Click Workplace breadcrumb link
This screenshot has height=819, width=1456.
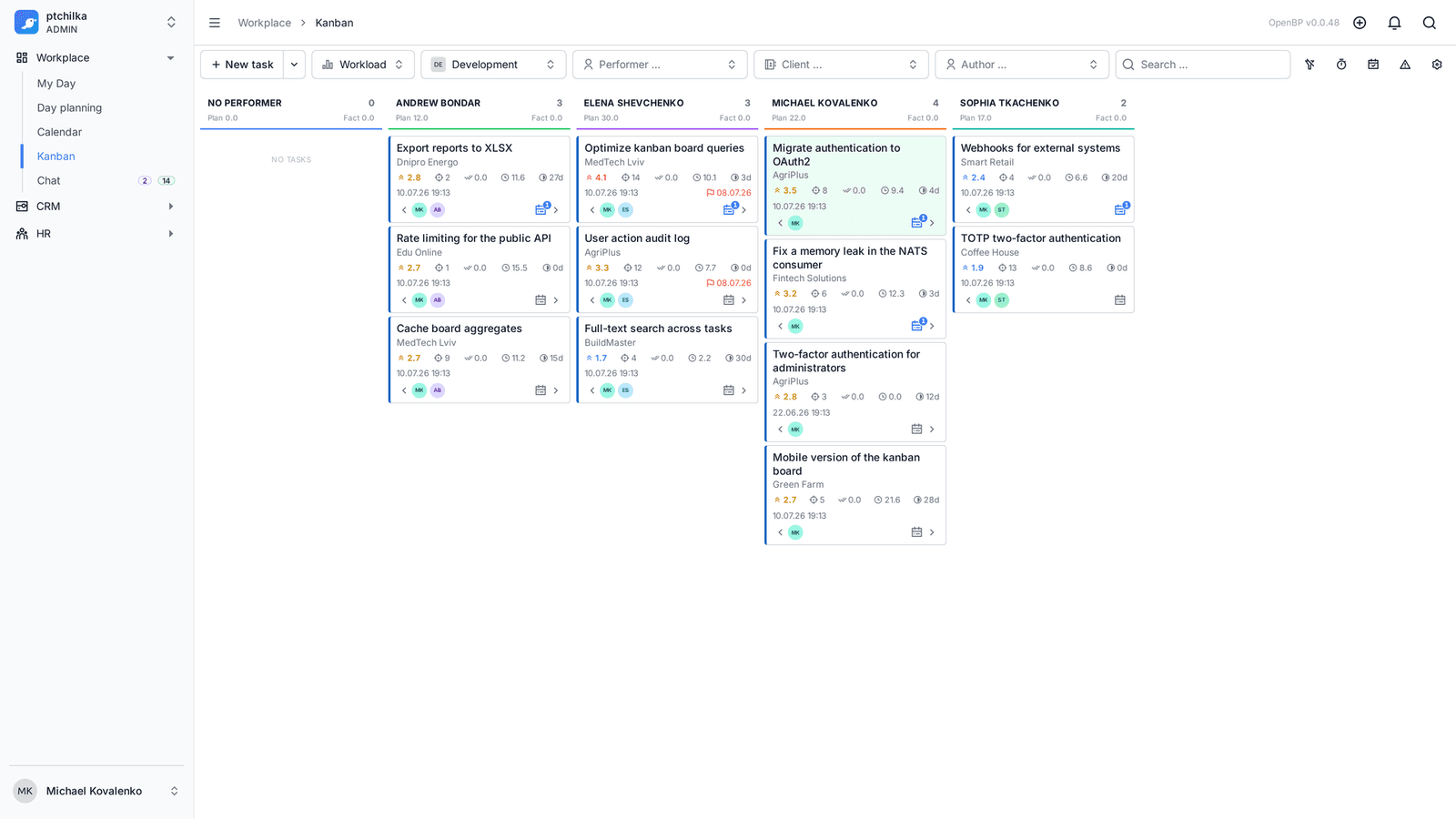265,23
